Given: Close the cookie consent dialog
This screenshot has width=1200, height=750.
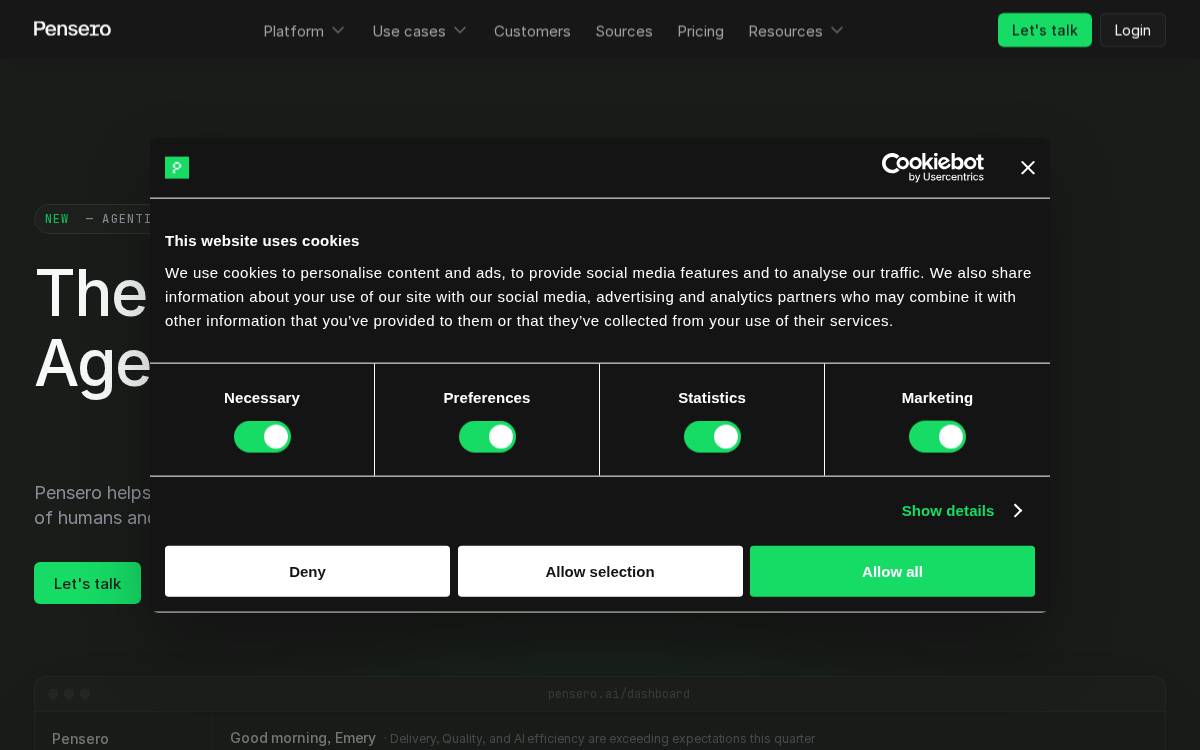Looking at the screenshot, I should (1027, 168).
